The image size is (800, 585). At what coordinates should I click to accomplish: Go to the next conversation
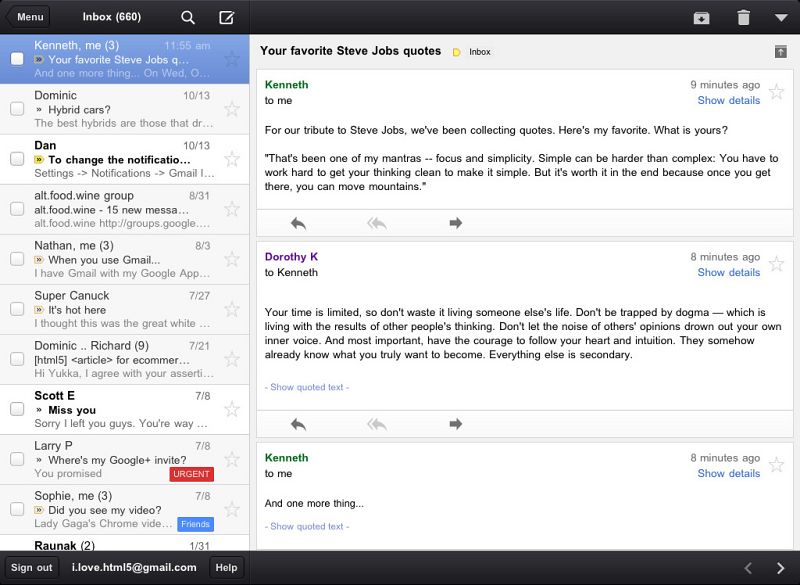[779, 567]
